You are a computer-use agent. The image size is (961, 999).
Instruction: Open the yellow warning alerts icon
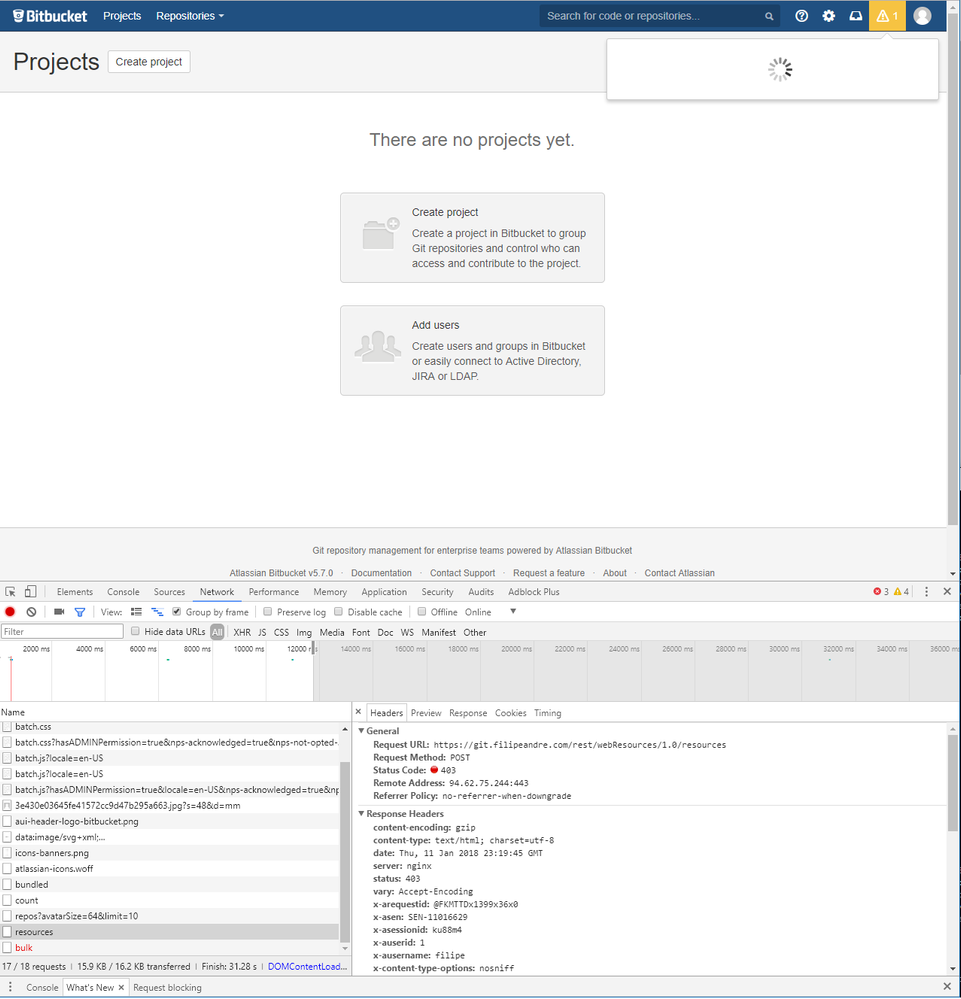(x=887, y=16)
